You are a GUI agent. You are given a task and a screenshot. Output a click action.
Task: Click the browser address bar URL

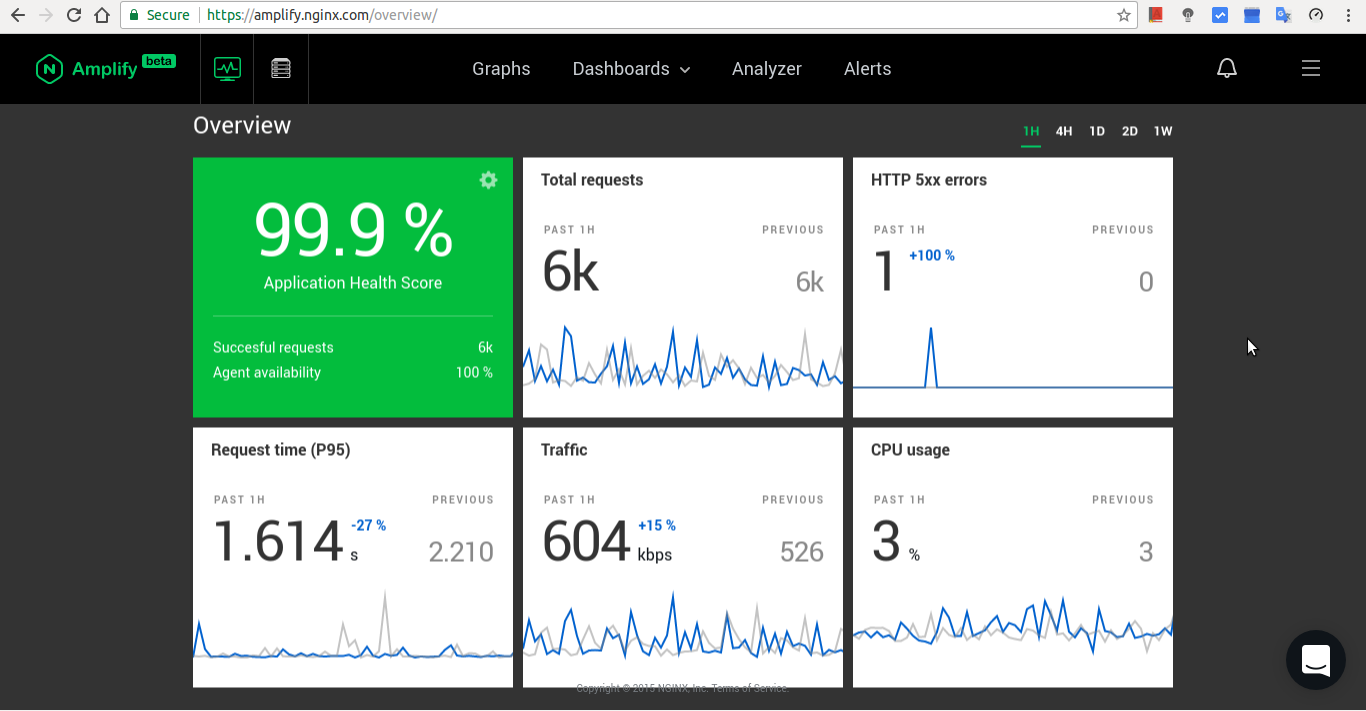[600, 15]
